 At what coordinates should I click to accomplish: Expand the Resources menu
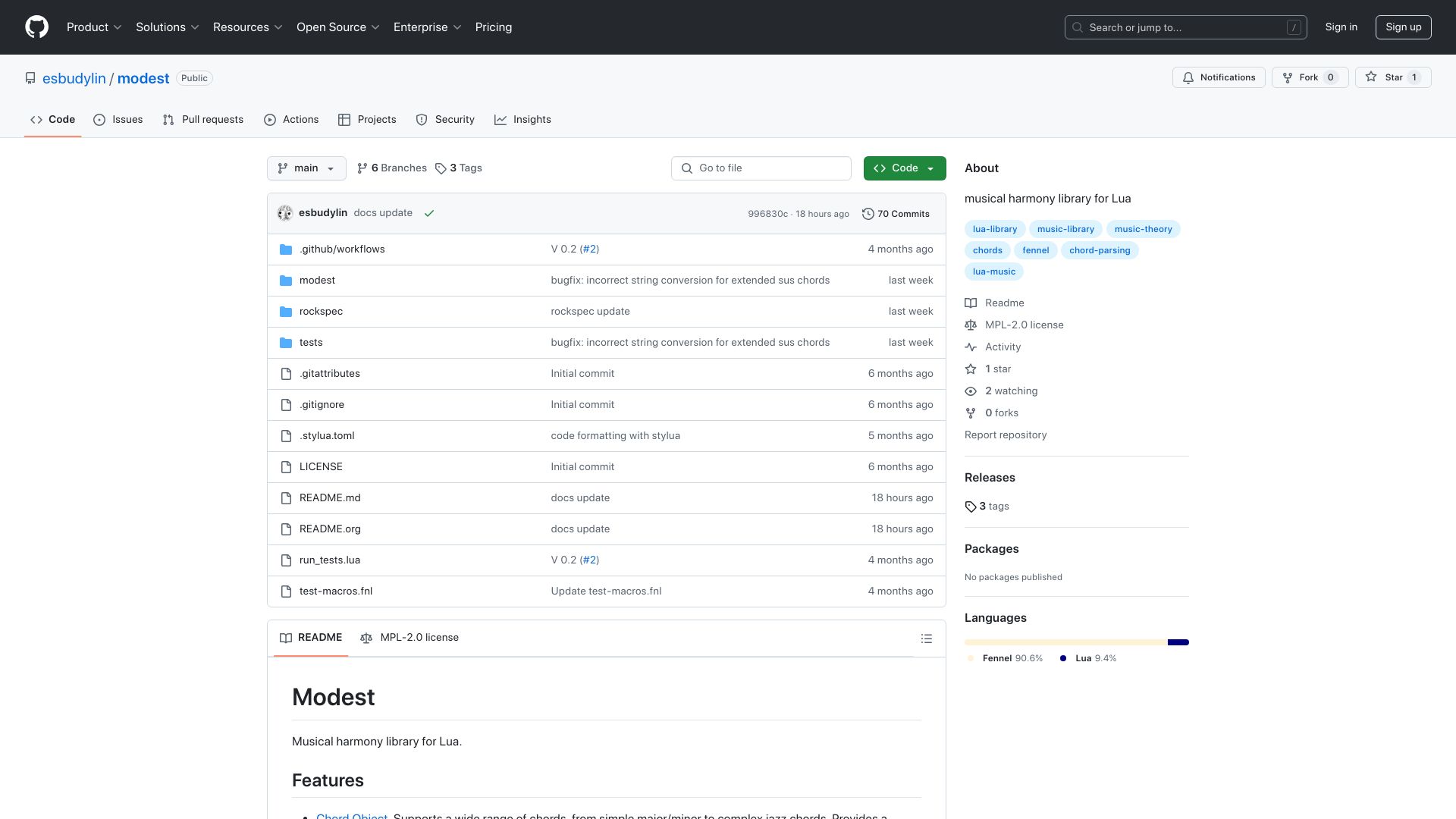point(248,27)
